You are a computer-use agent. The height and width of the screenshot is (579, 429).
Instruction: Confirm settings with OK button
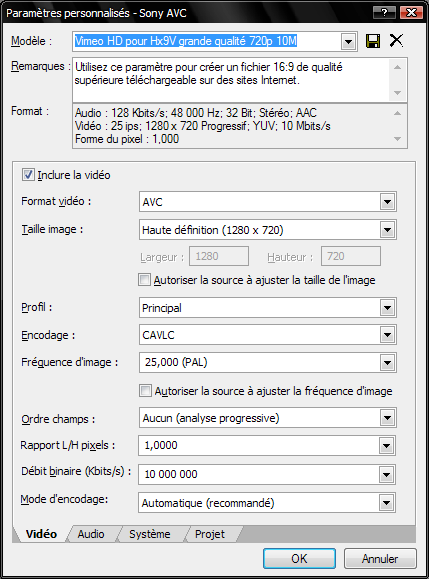pos(299,558)
